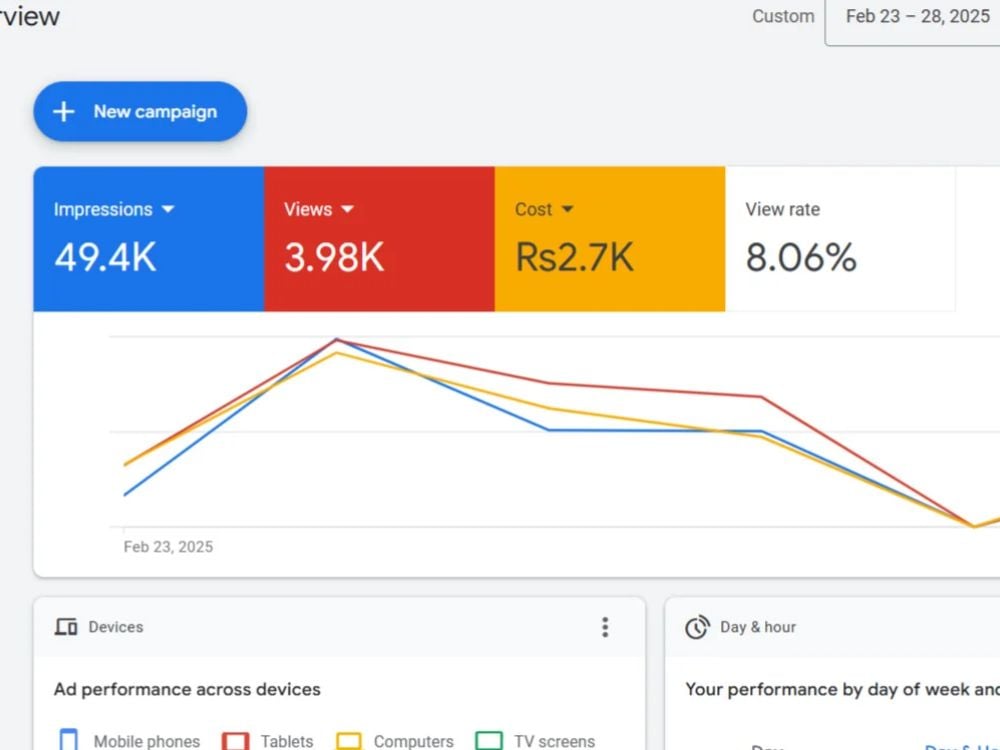This screenshot has width=1000, height=750.
Task: Toggle the Computers series in the Devices legend
Action: pos(349,740)
